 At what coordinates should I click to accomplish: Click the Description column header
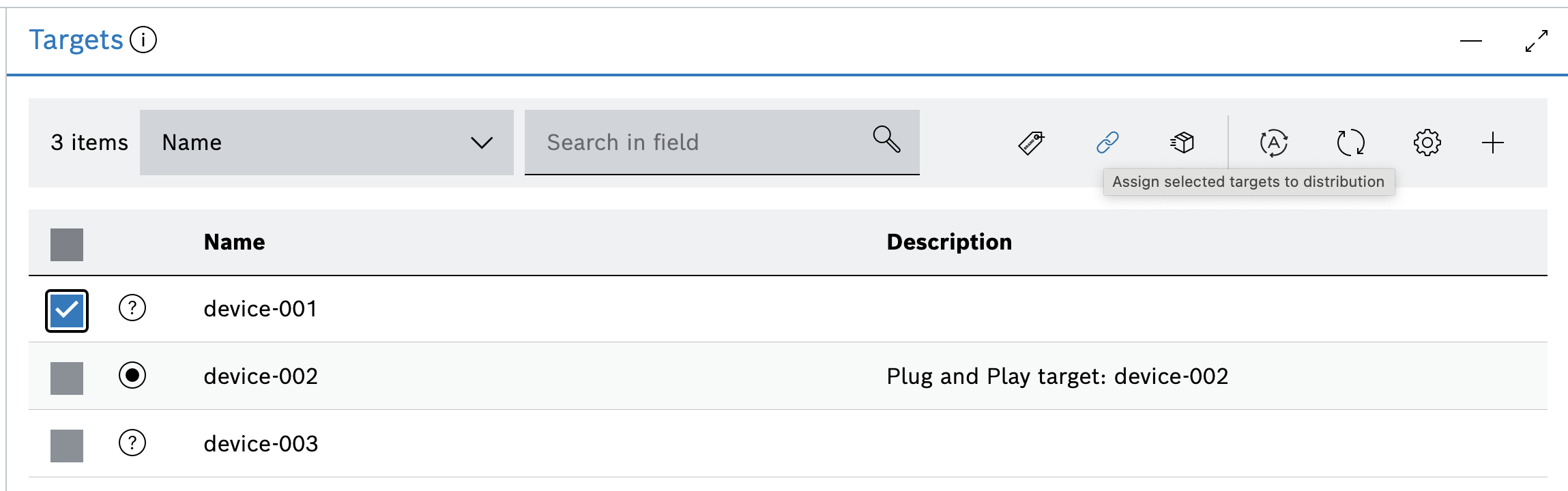click(948, 242)
